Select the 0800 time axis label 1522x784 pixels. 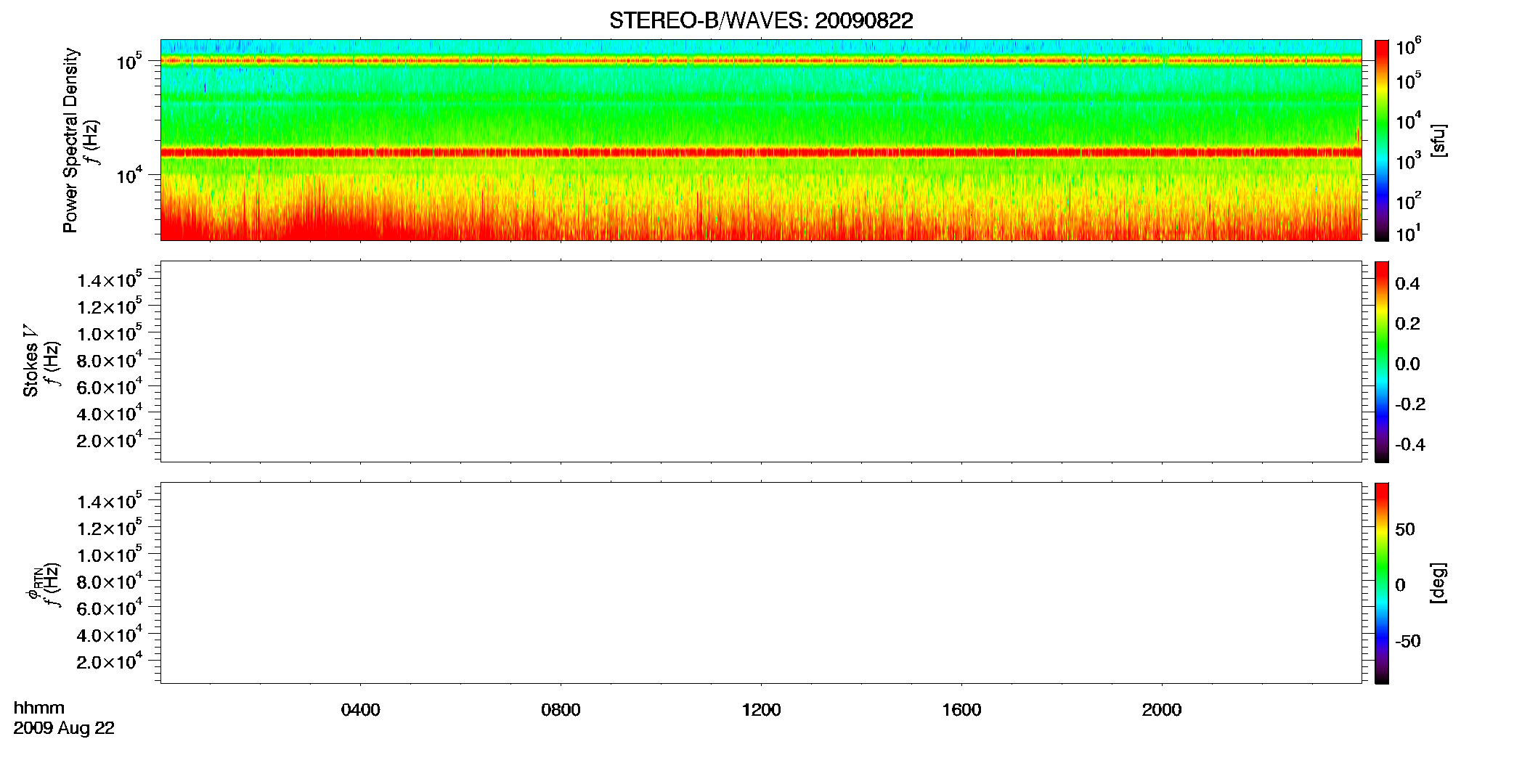561,710
